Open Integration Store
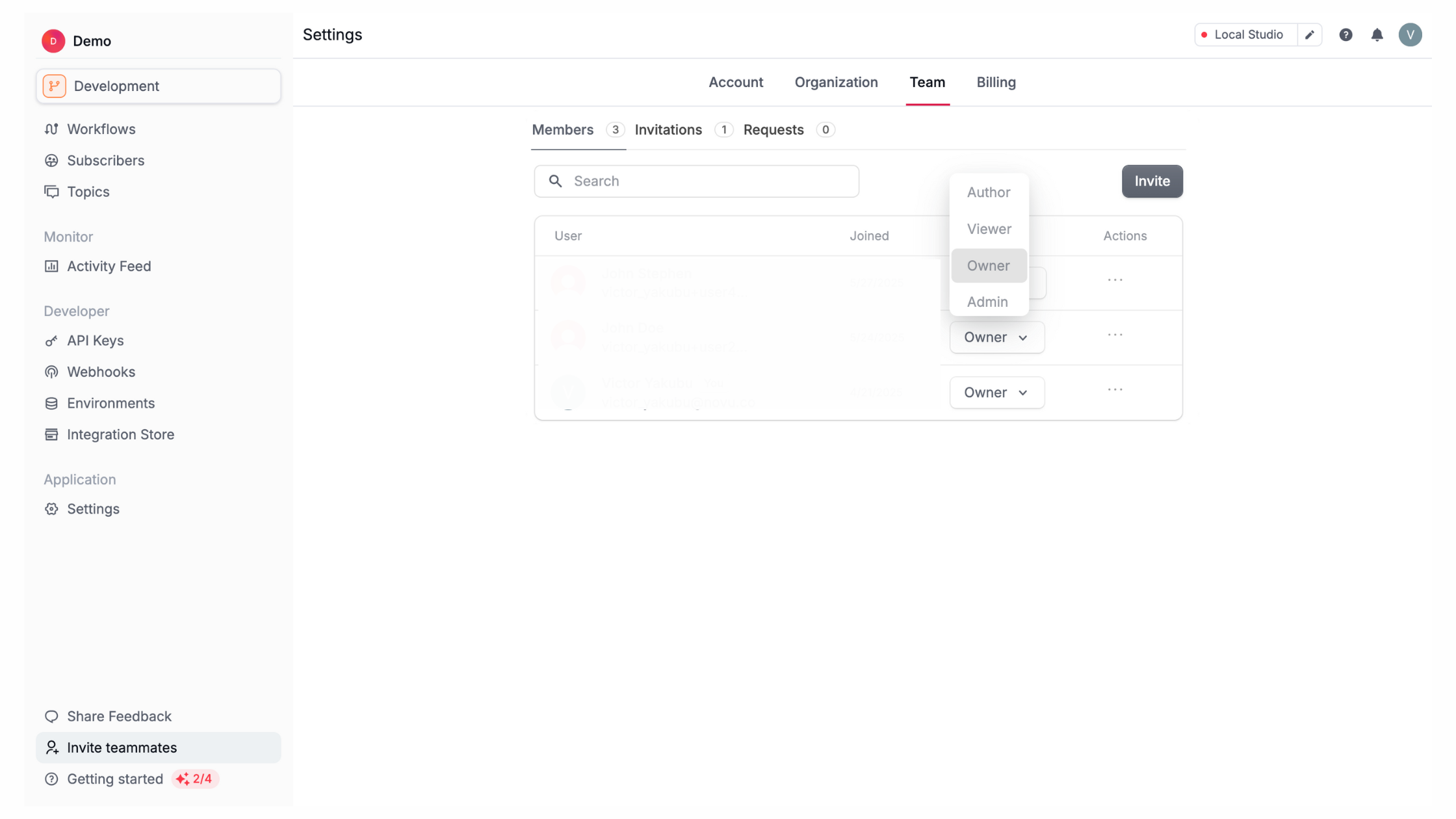The height and width of the screenshot is (819, 1456). point(120,434)
